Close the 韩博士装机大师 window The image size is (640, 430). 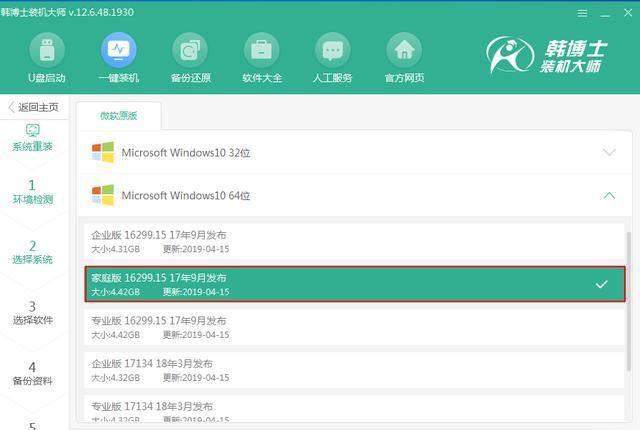(x=628, y=13)
